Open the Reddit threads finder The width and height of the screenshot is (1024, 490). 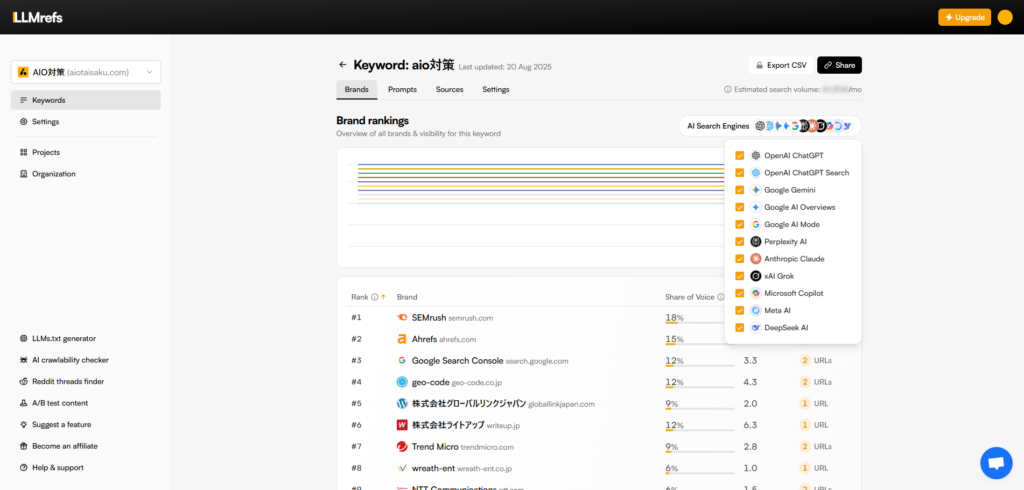coord(67,382)
